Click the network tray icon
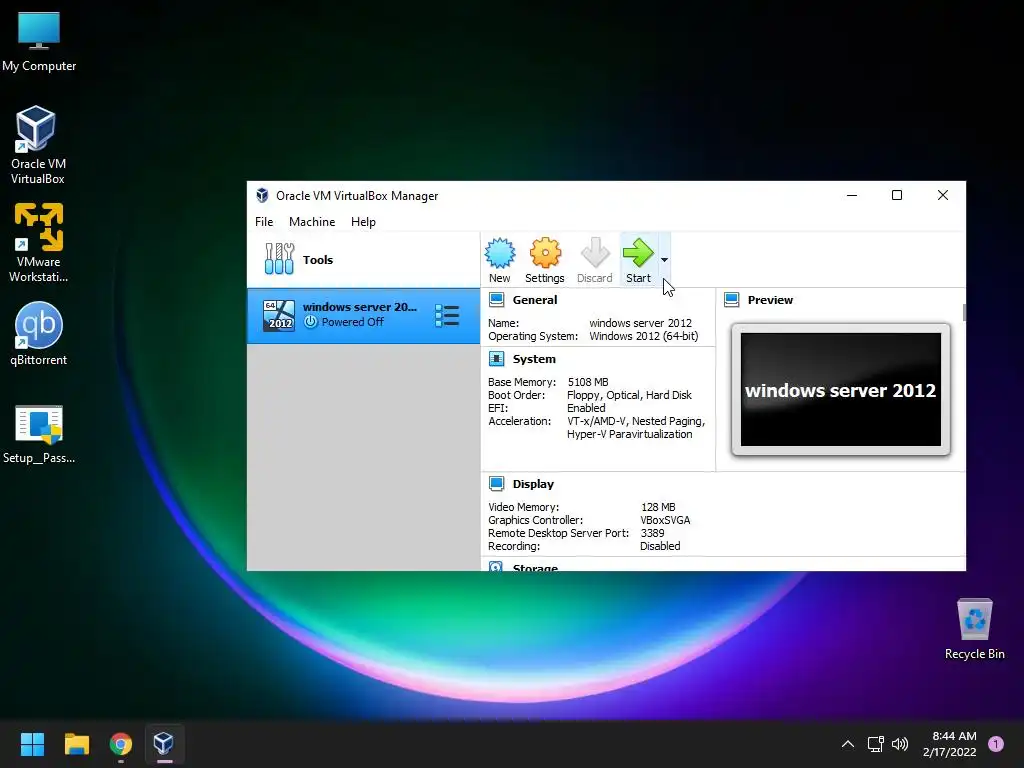 click(875, 744)
